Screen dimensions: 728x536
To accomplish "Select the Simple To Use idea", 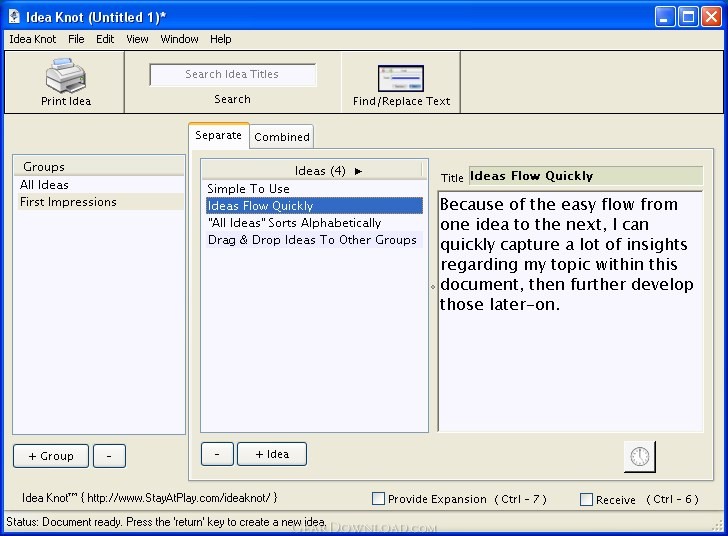I will pos(248,189).
